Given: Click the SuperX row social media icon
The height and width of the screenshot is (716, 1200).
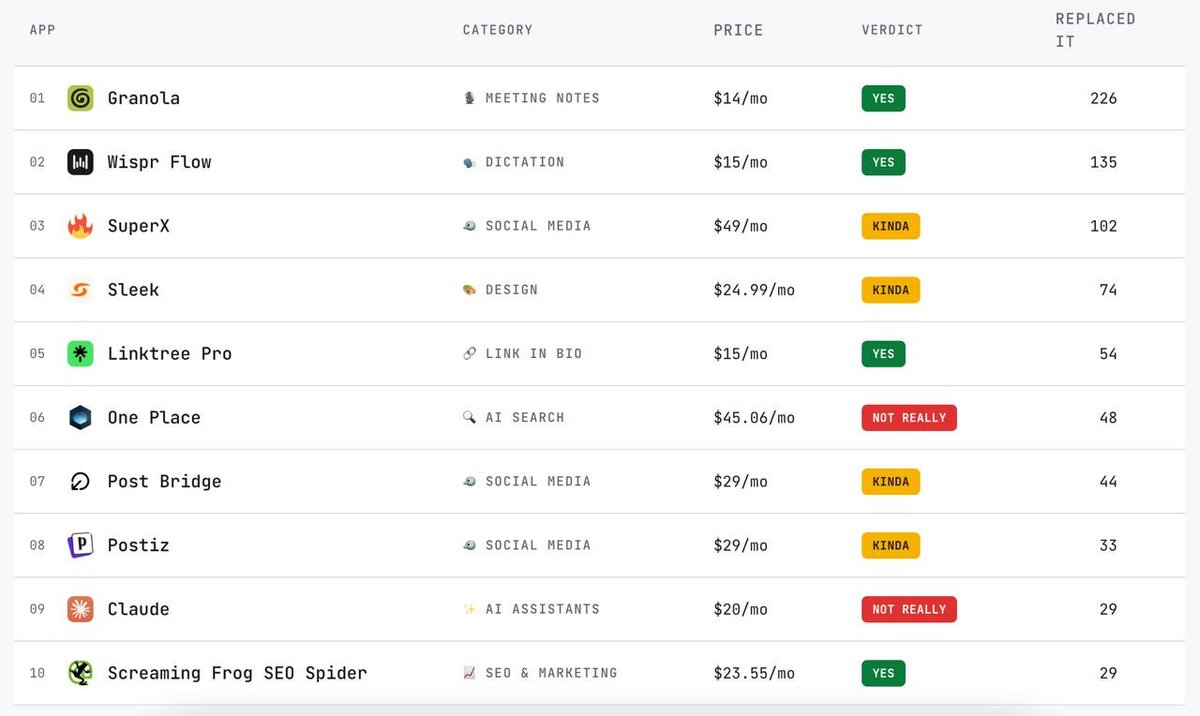Looking at the screenshot, I should tap(469, 226).
